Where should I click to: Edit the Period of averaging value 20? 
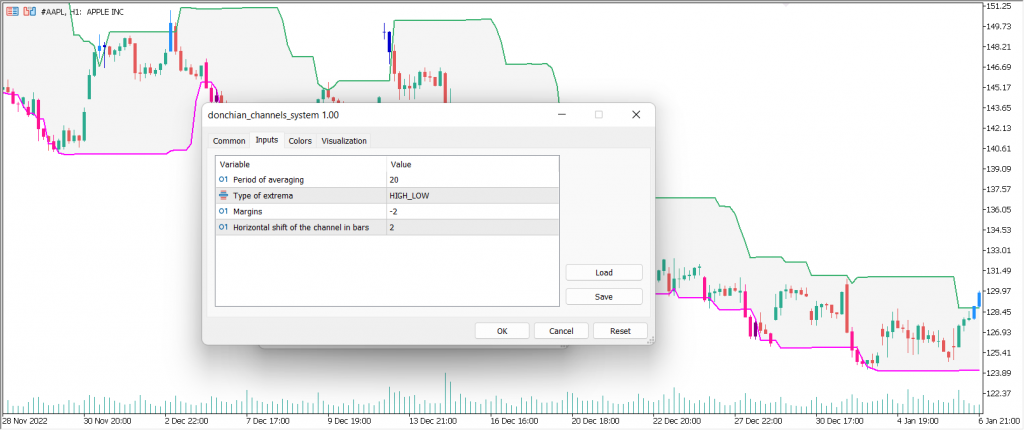click(x=470, y=179)
